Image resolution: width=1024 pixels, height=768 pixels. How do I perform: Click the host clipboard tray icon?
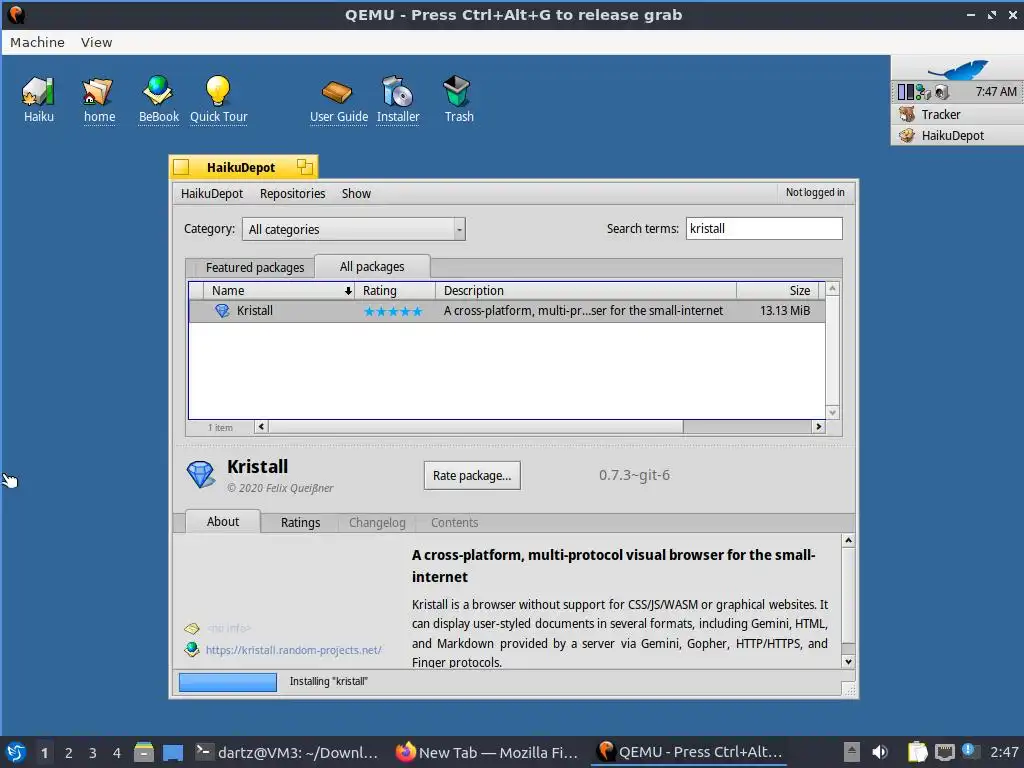(x=918, y=752)
